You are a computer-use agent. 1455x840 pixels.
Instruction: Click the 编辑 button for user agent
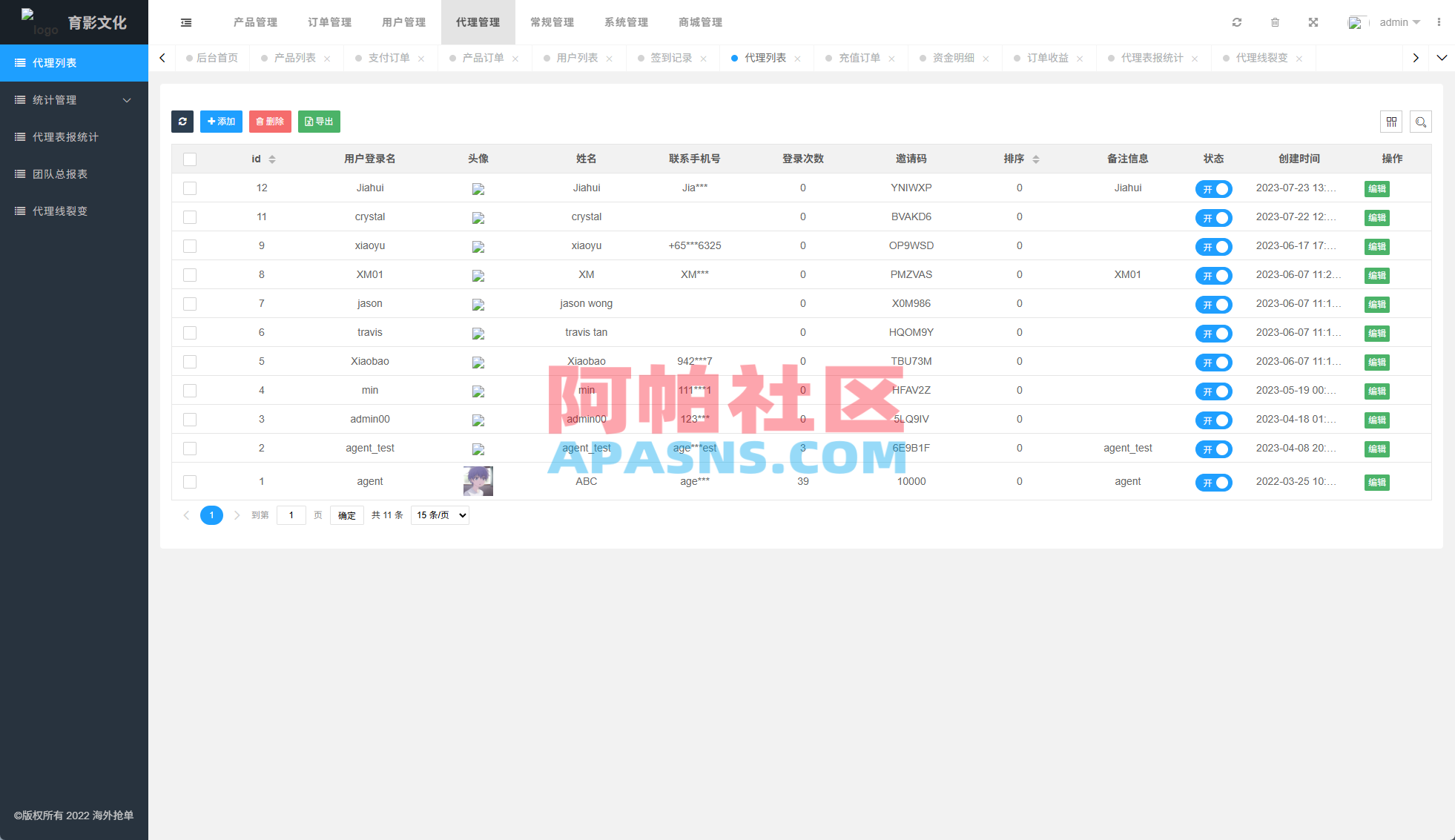pos(1376,481)
